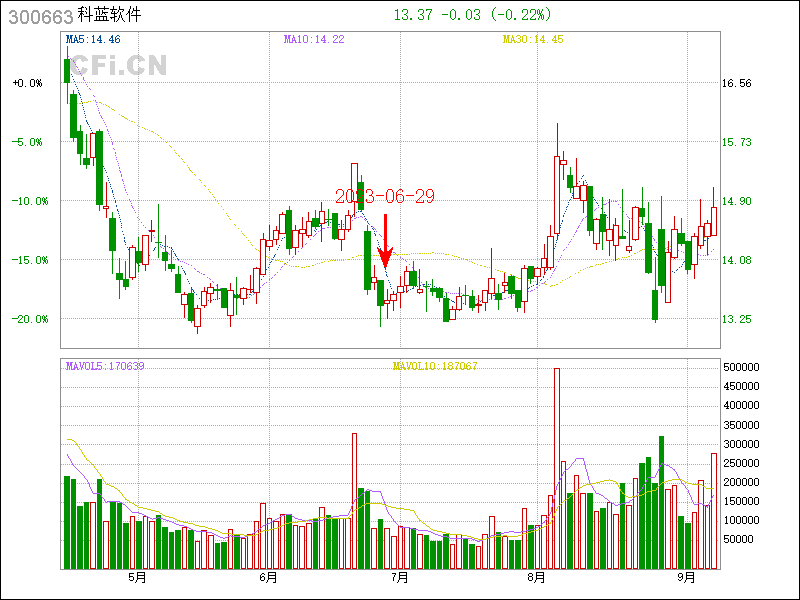Click the 9月 month axis label
Viewport: 800px width, 600px height.
[x=686, y=577]
